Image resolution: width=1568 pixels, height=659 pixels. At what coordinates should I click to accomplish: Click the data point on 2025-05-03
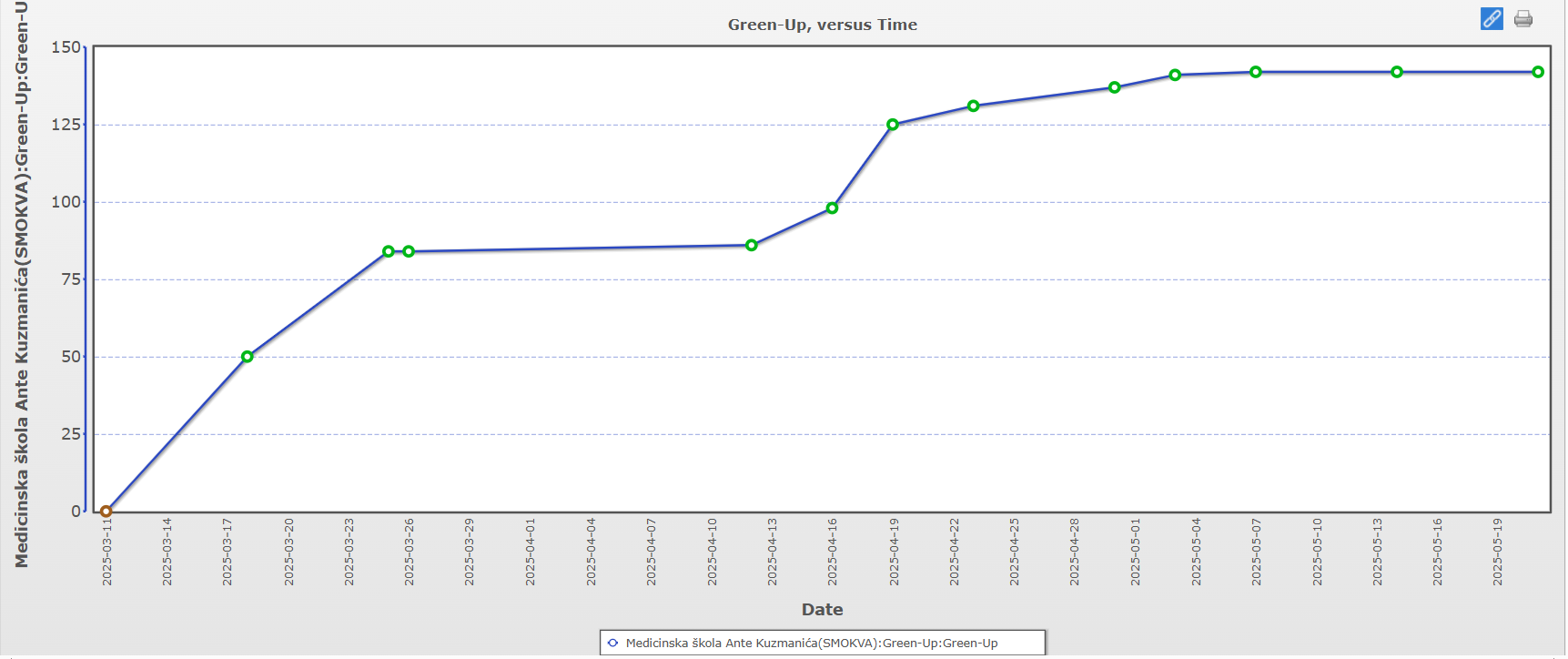coord(1175,75)
